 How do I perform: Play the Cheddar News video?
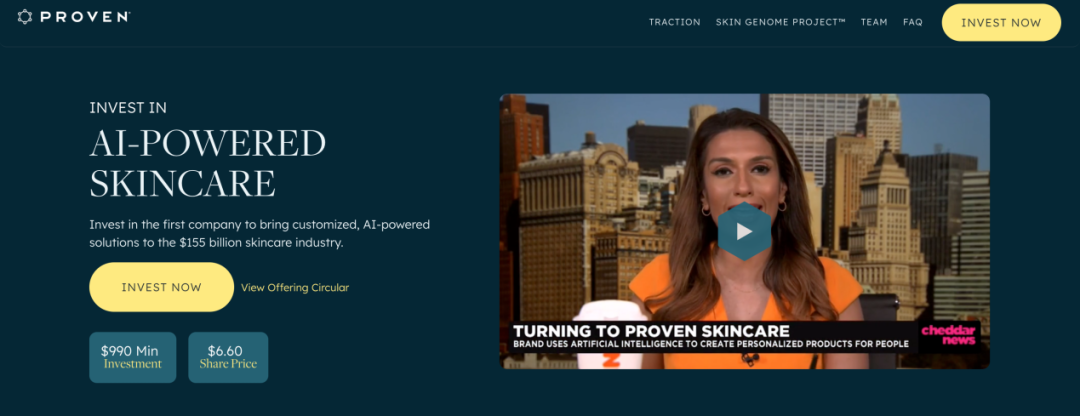pos(744,231)
